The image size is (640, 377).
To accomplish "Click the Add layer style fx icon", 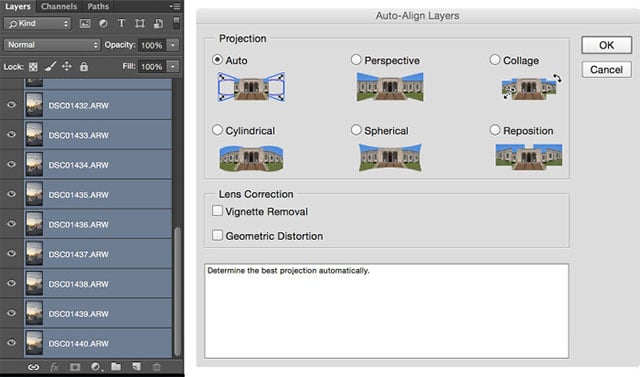I will [x=54, y=367].
